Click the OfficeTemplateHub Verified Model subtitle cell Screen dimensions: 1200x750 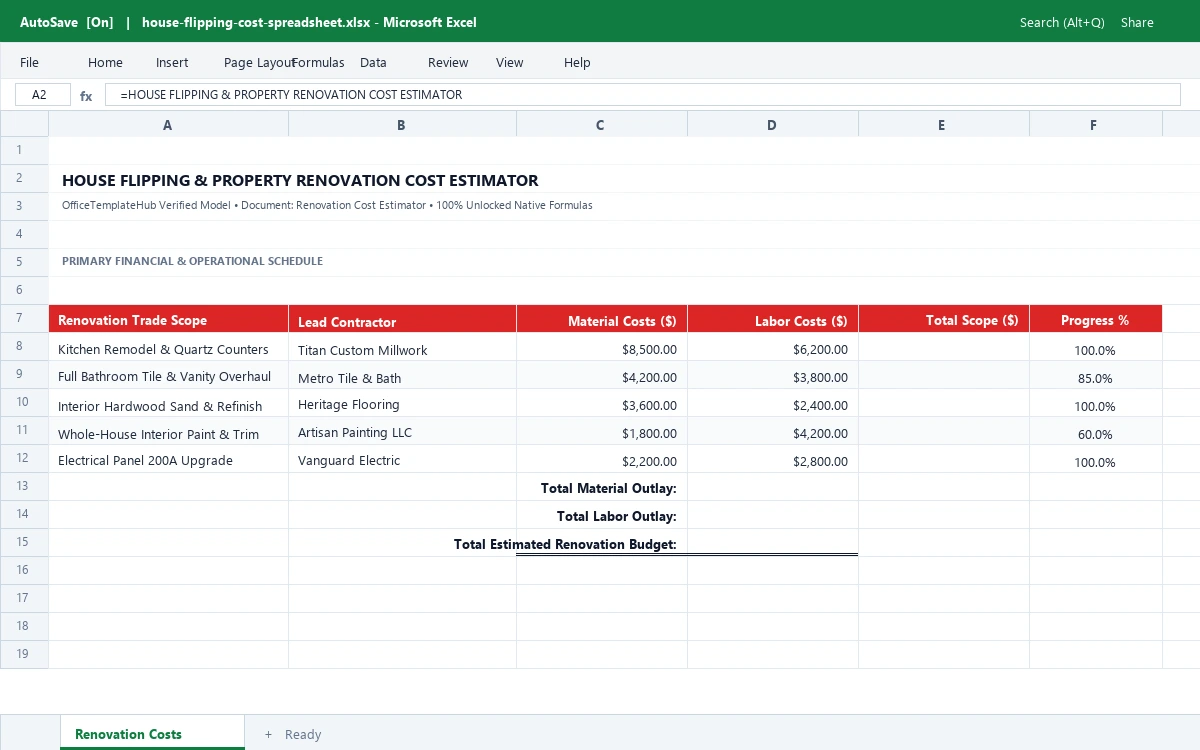[327, 205]
